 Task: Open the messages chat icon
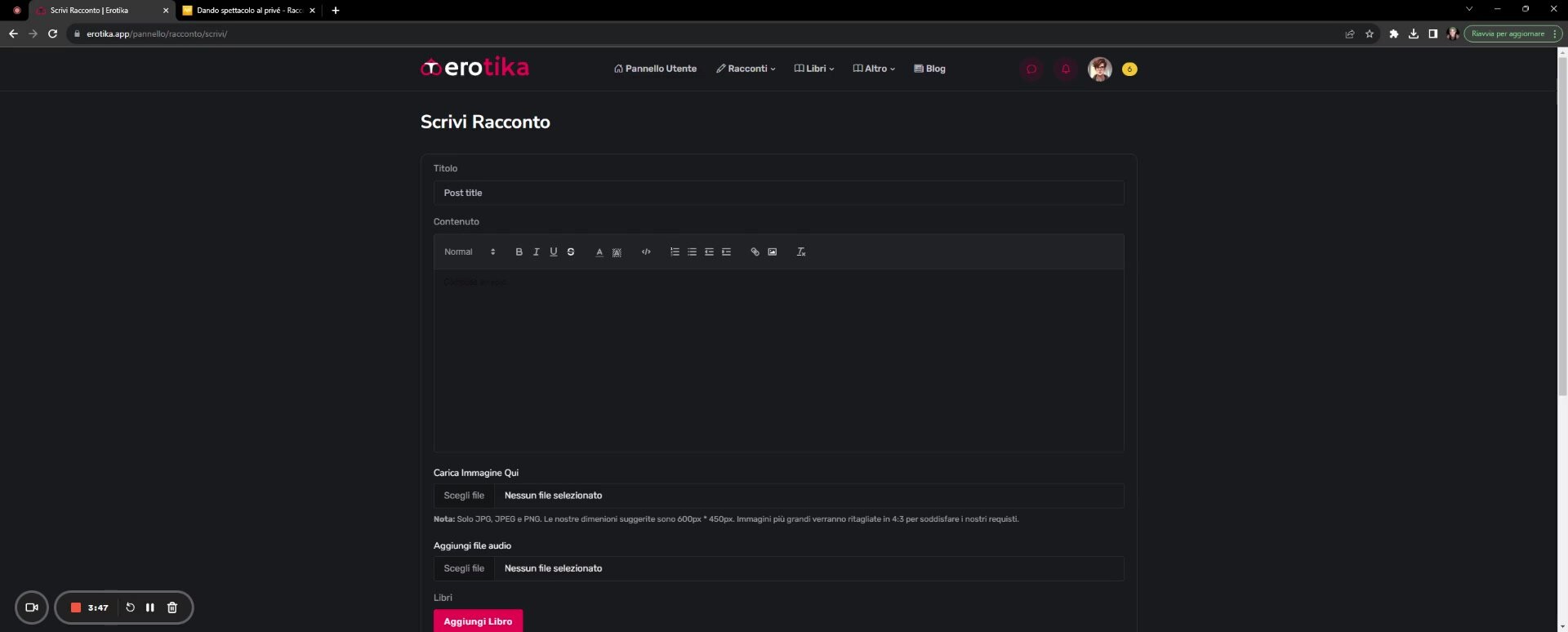coord(1031,69)
